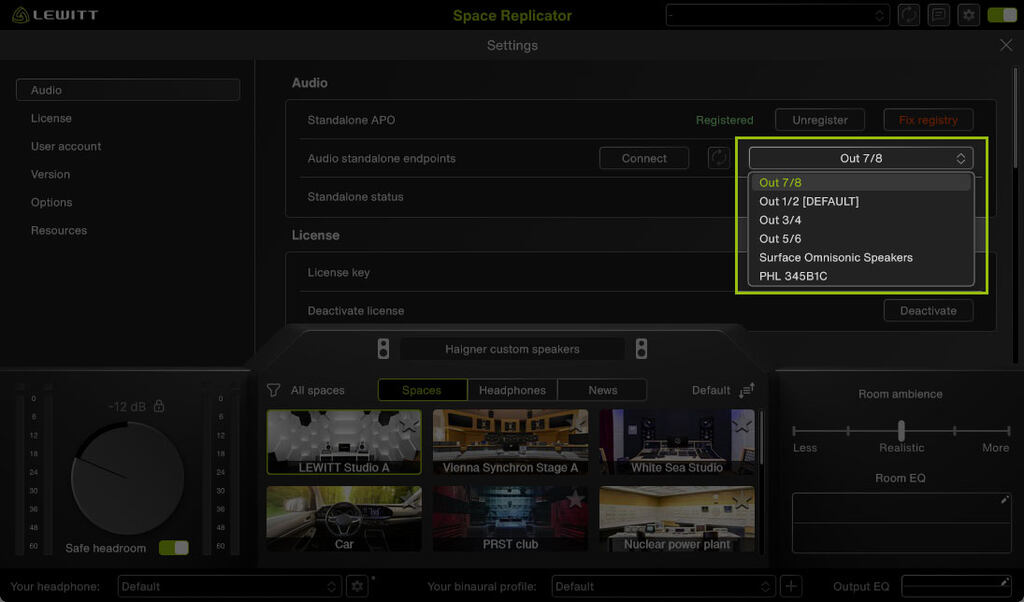The height and width of the screenshot is (602, 1024).
Task: Click the Room EQ curve display
Action: (x=901, y=522)
